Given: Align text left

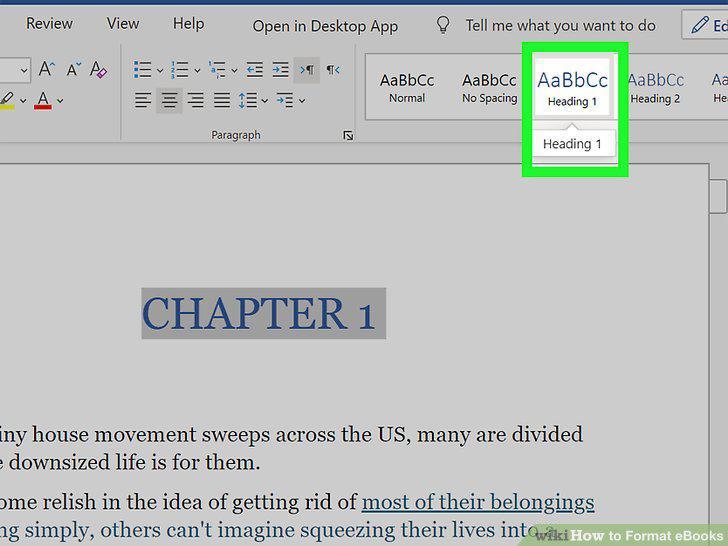Looking at the screenshot, I should 143,100.
